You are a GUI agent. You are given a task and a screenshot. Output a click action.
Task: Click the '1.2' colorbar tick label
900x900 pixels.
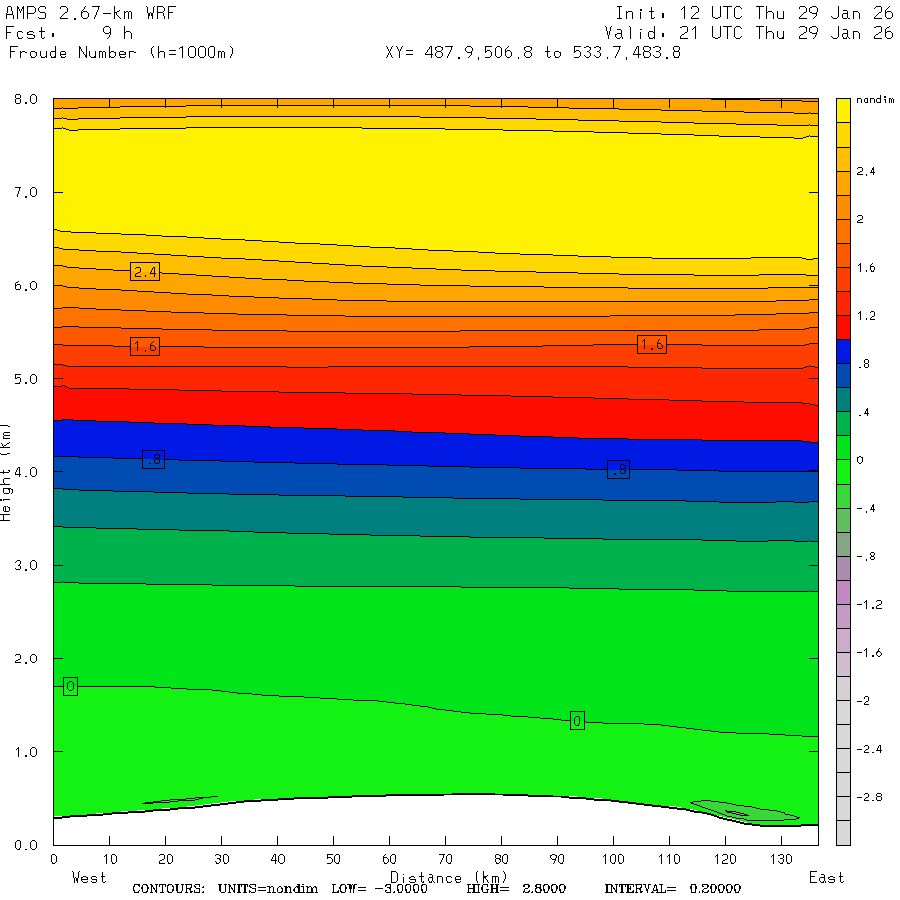click(866, 316)
